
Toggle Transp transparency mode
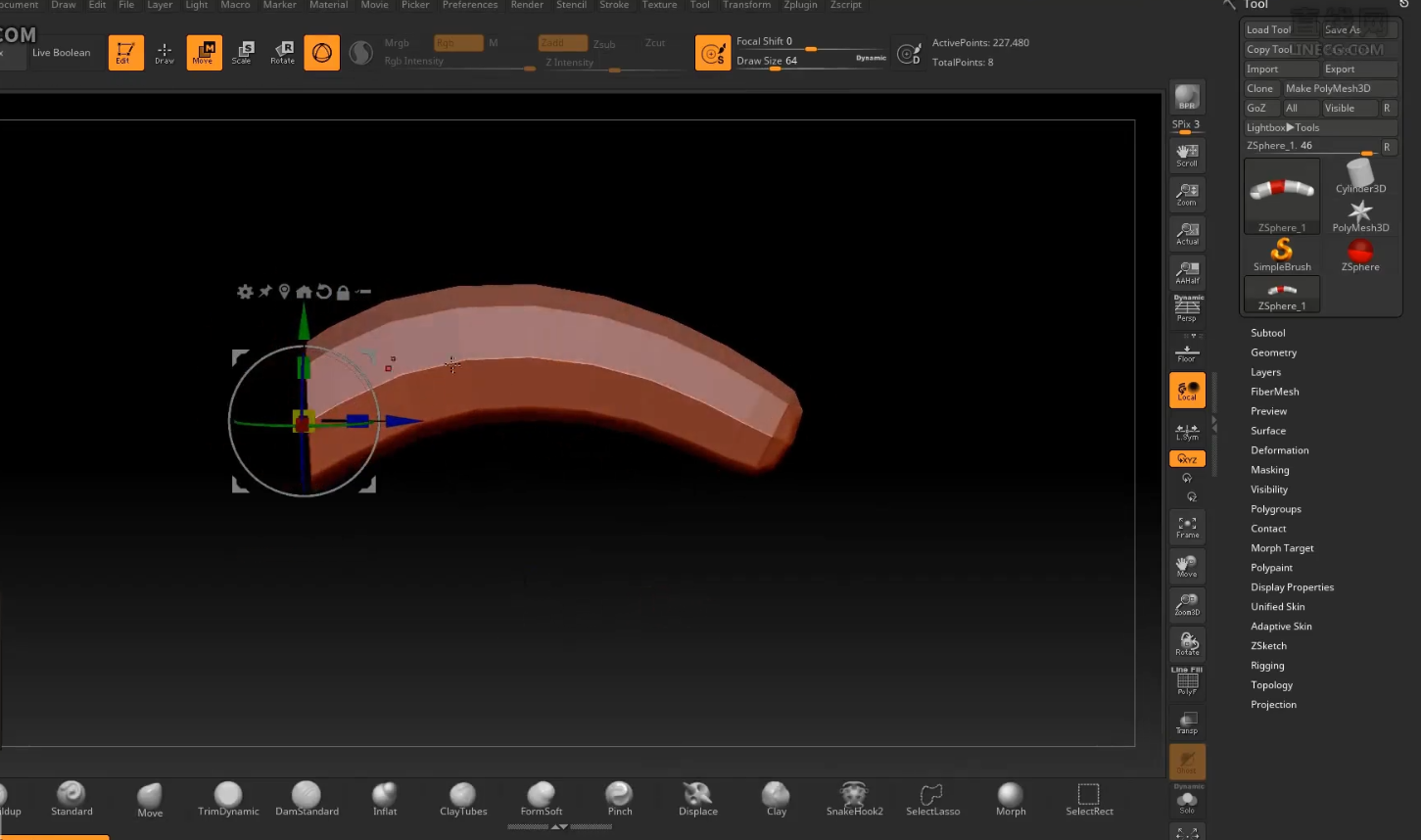[x=1187, y=722]
